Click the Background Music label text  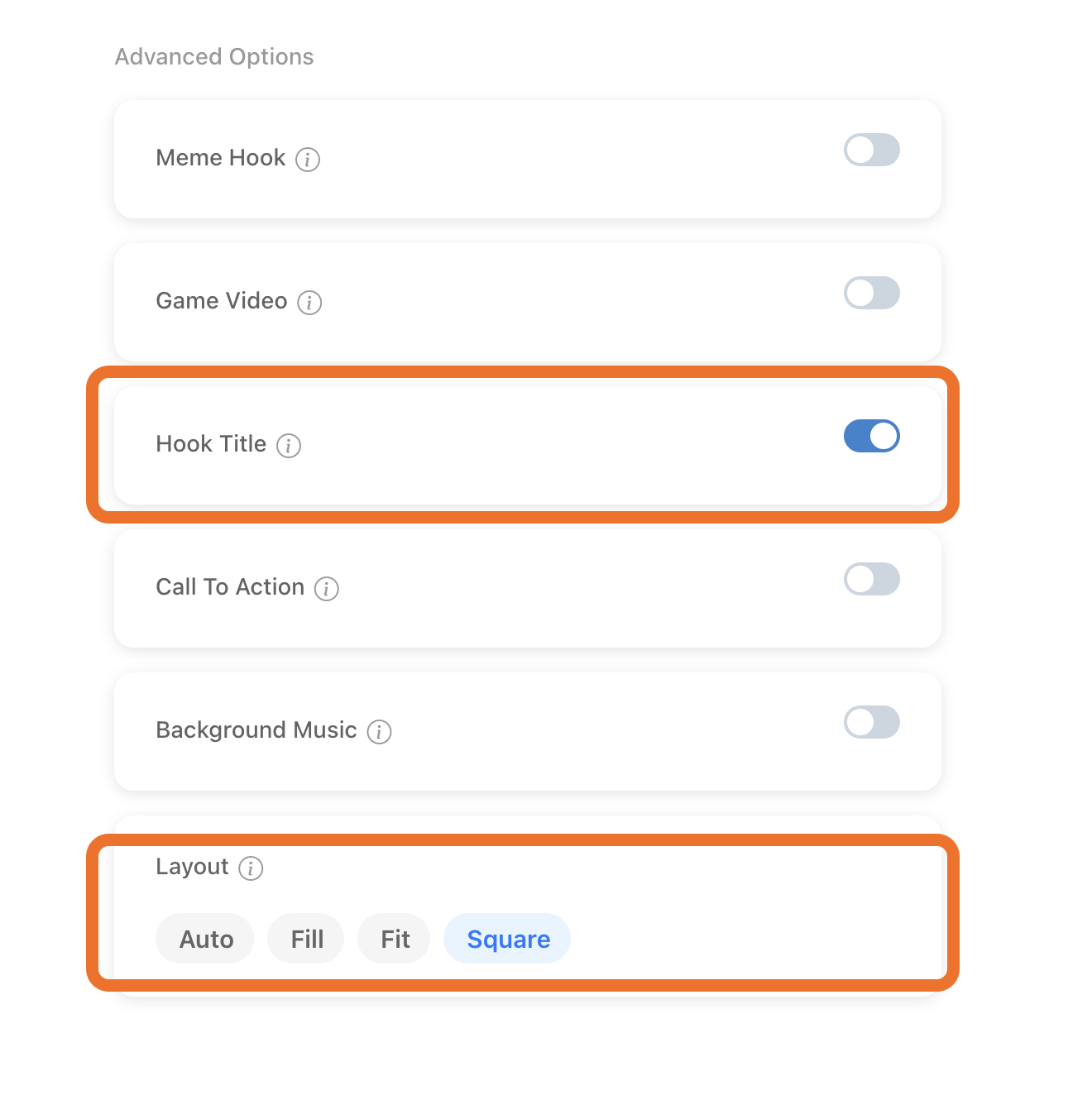(x=256, y=729)
